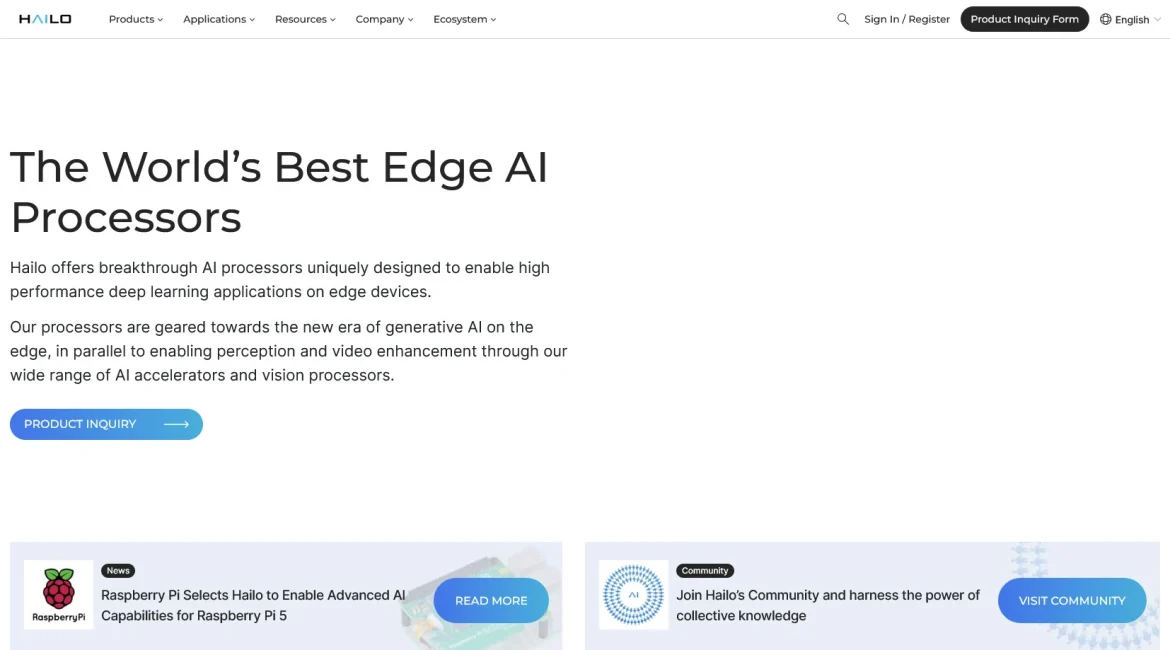Click the Community tag badge
Screen dimensions: 1170x650
tap(704, 571)
